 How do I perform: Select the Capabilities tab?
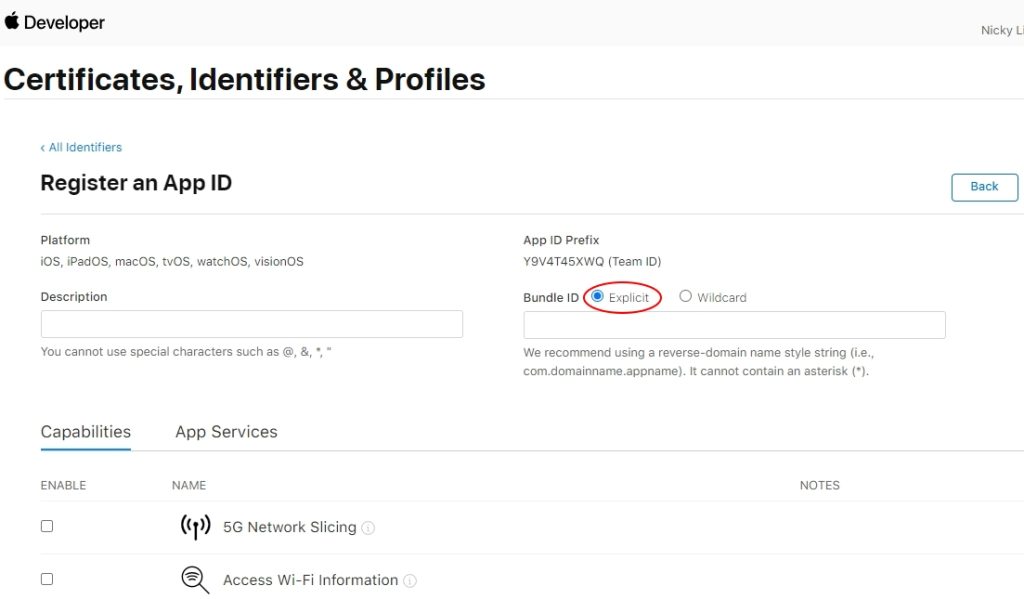coord(85,432)
